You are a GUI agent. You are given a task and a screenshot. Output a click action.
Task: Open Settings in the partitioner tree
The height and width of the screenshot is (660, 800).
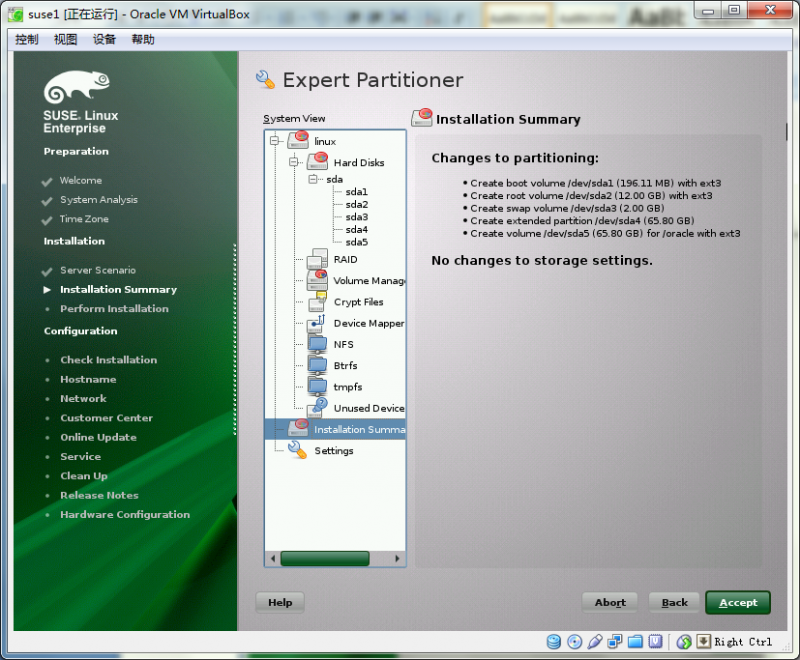334,450
